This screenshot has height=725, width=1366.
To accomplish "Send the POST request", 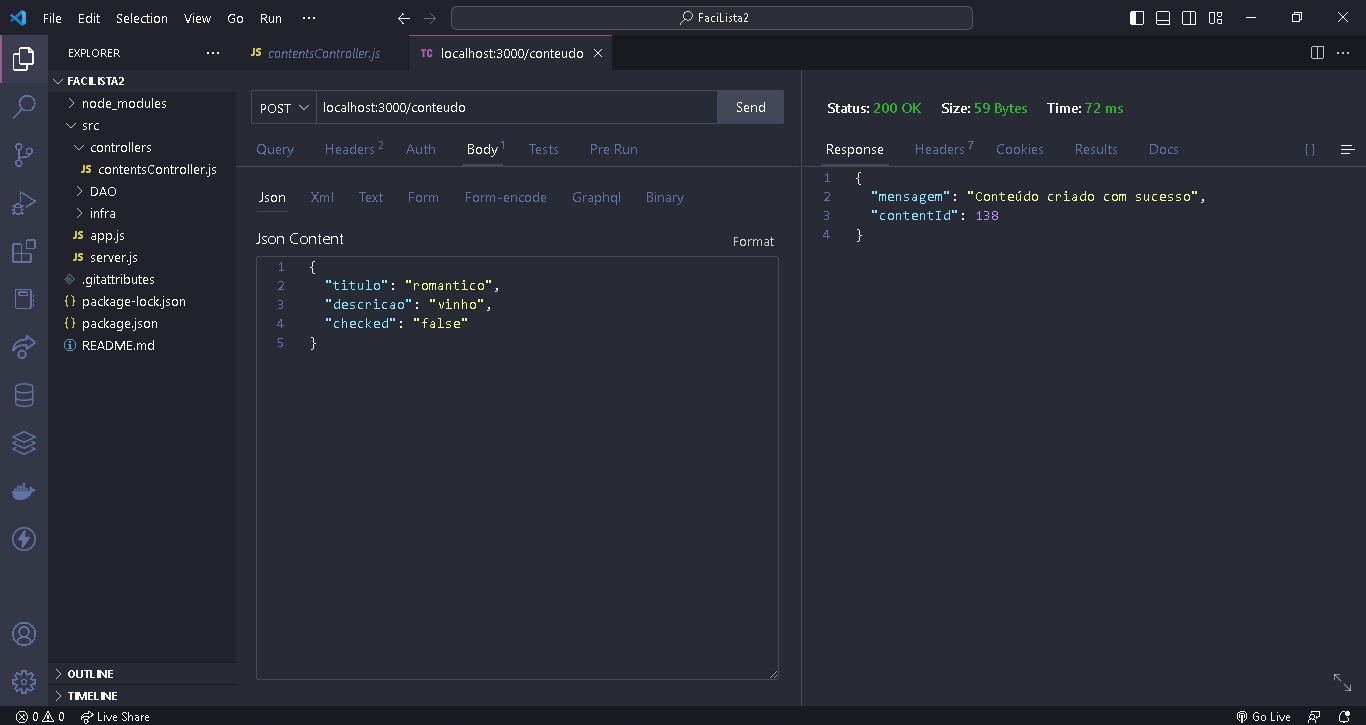I will 750,107.
